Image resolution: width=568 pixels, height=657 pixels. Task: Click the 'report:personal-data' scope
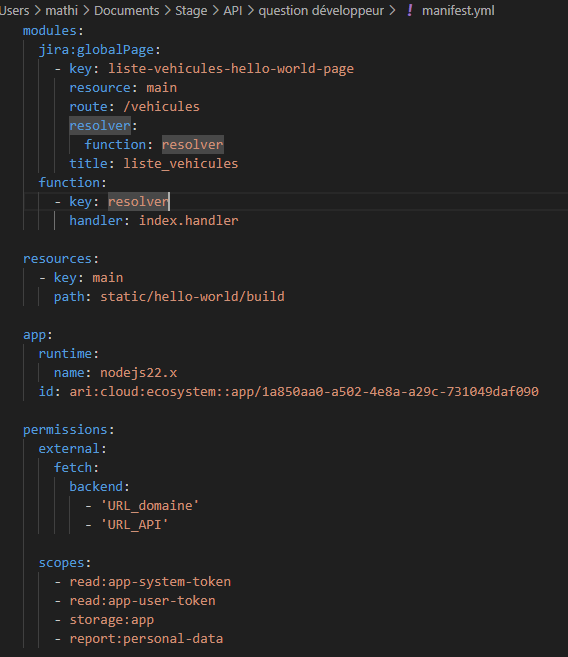point(146,639)
